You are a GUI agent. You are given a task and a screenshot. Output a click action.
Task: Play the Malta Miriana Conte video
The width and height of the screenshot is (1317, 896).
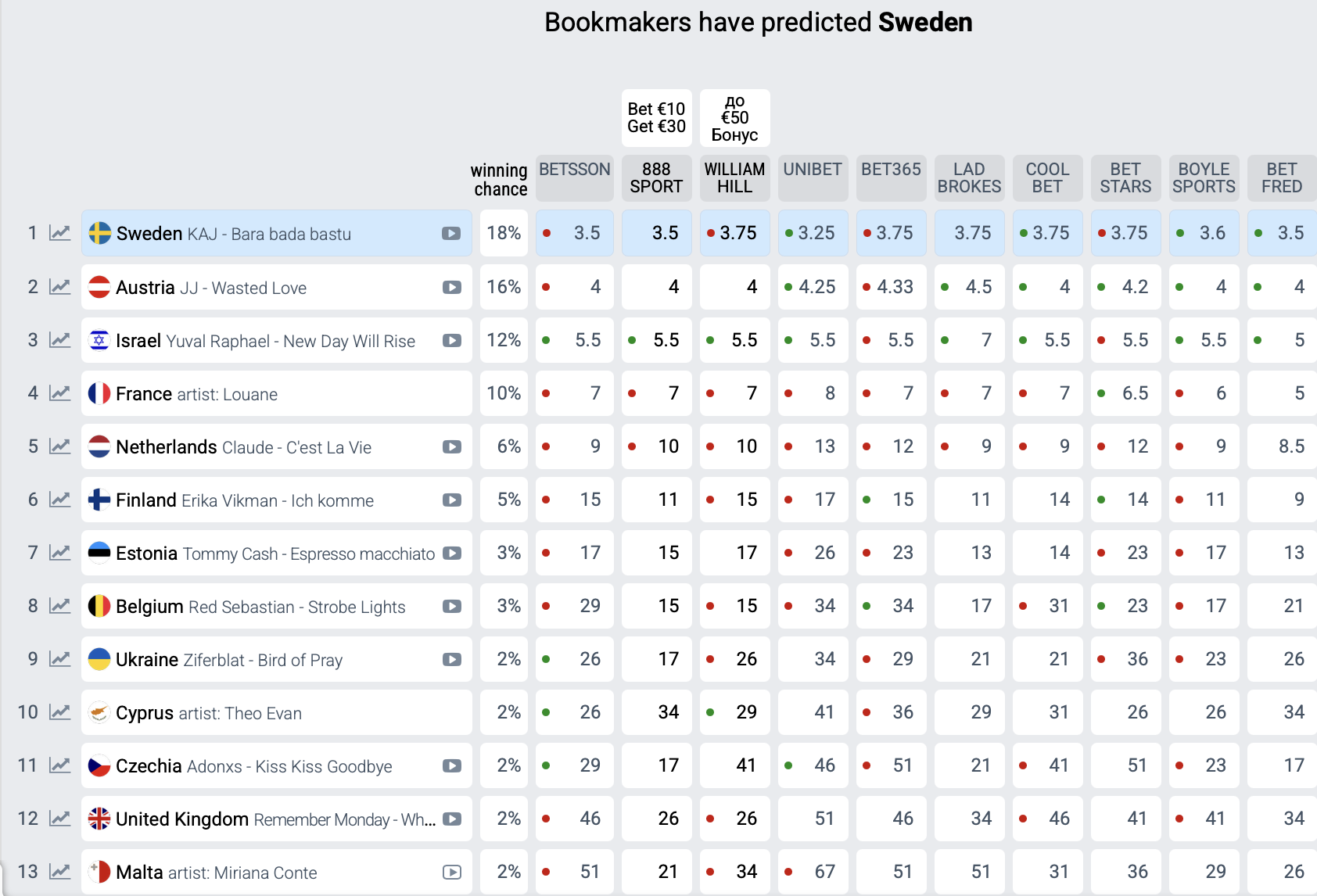click(452, 872)
